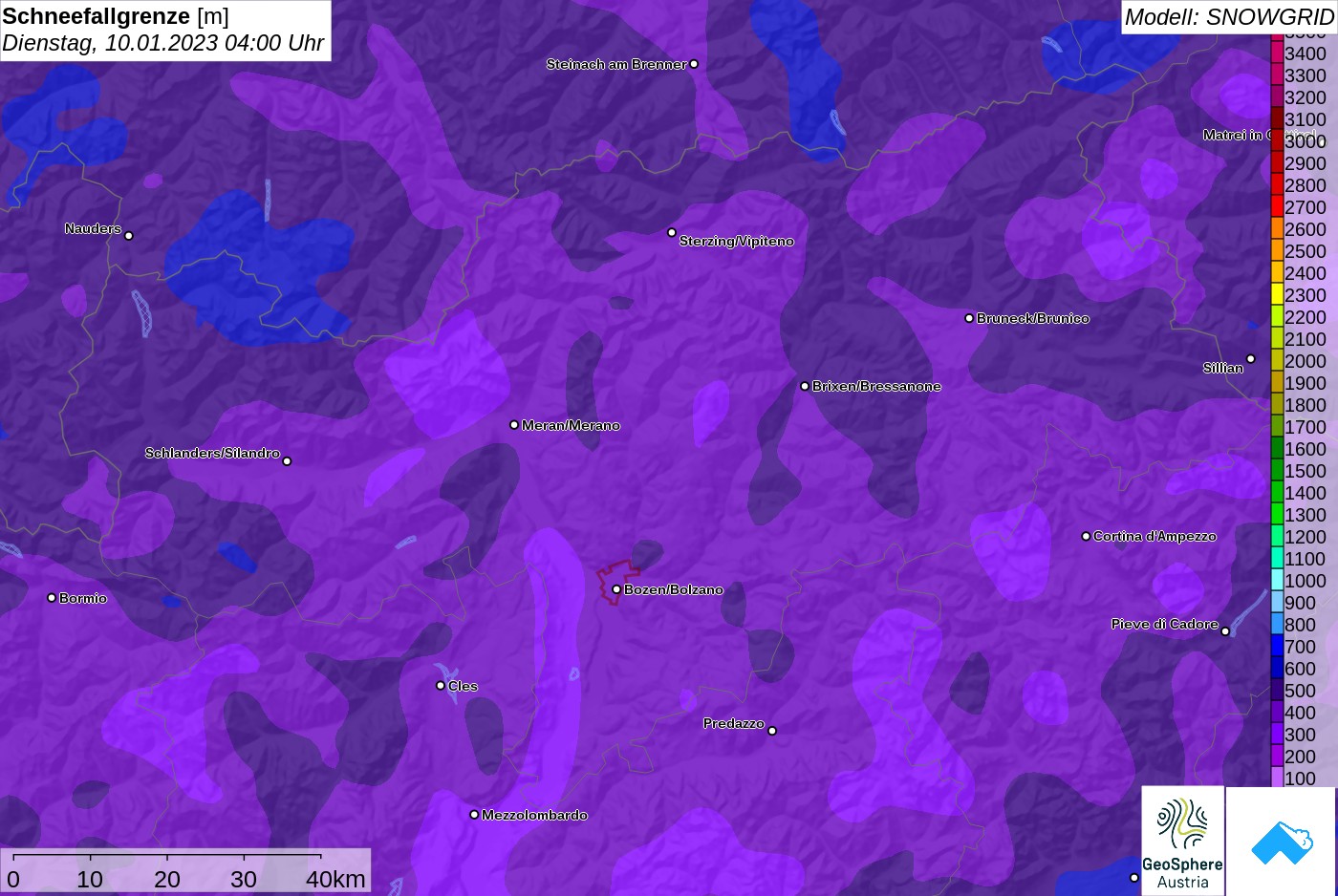Click the legend value '3000'

[x=1306, y=141]
